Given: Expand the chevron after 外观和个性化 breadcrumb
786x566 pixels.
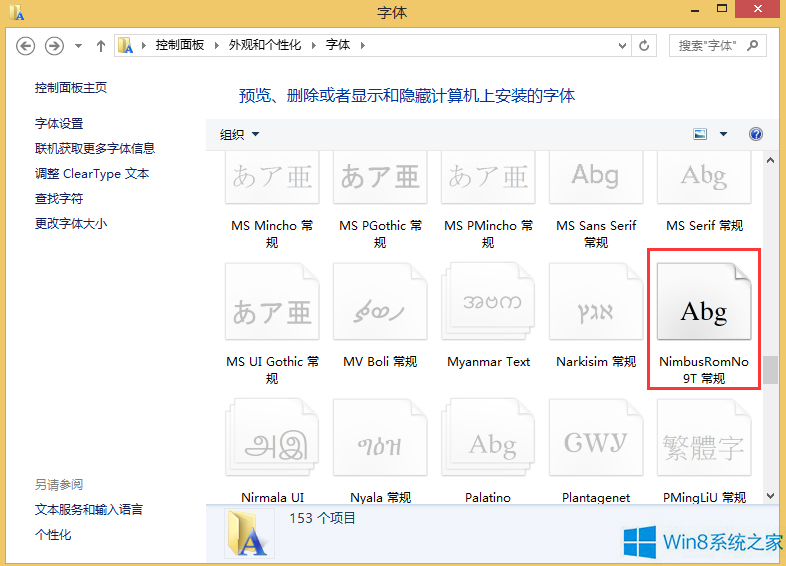Looking at the screenshot, I should coord(313,46).
